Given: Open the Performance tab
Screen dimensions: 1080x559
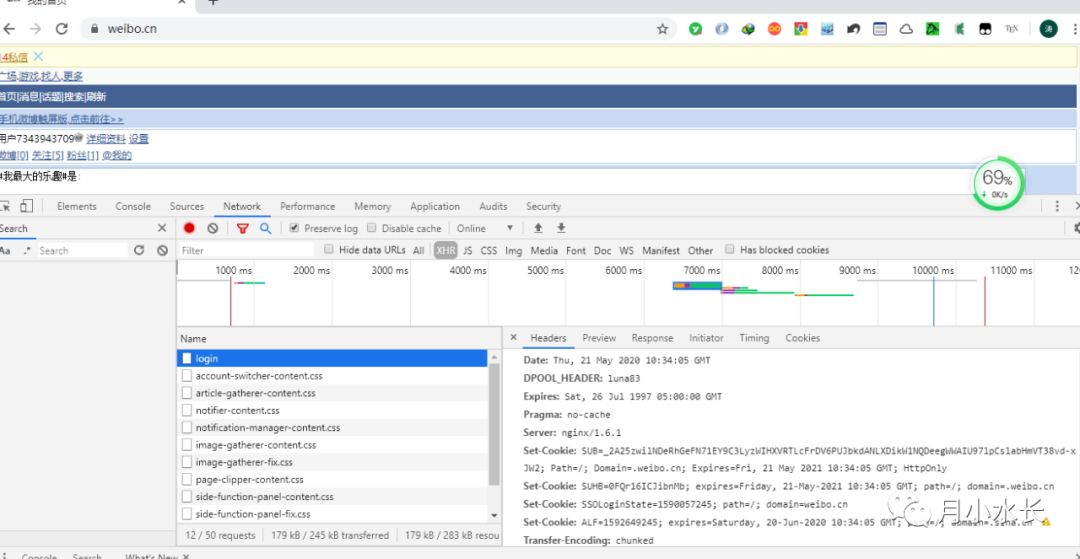Looking at the screenshot, I should (307, 206).
